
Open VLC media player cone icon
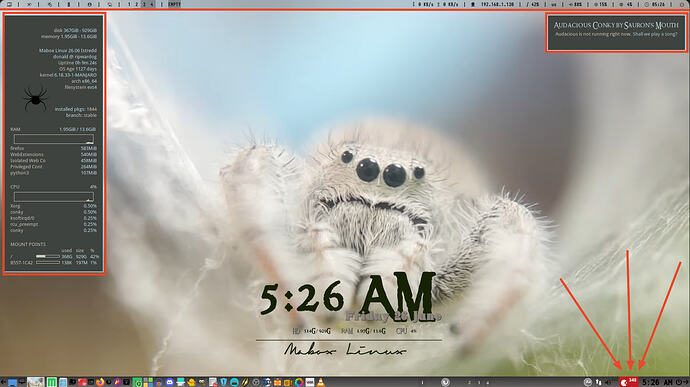pyautogui.click(x=321, y=382)
